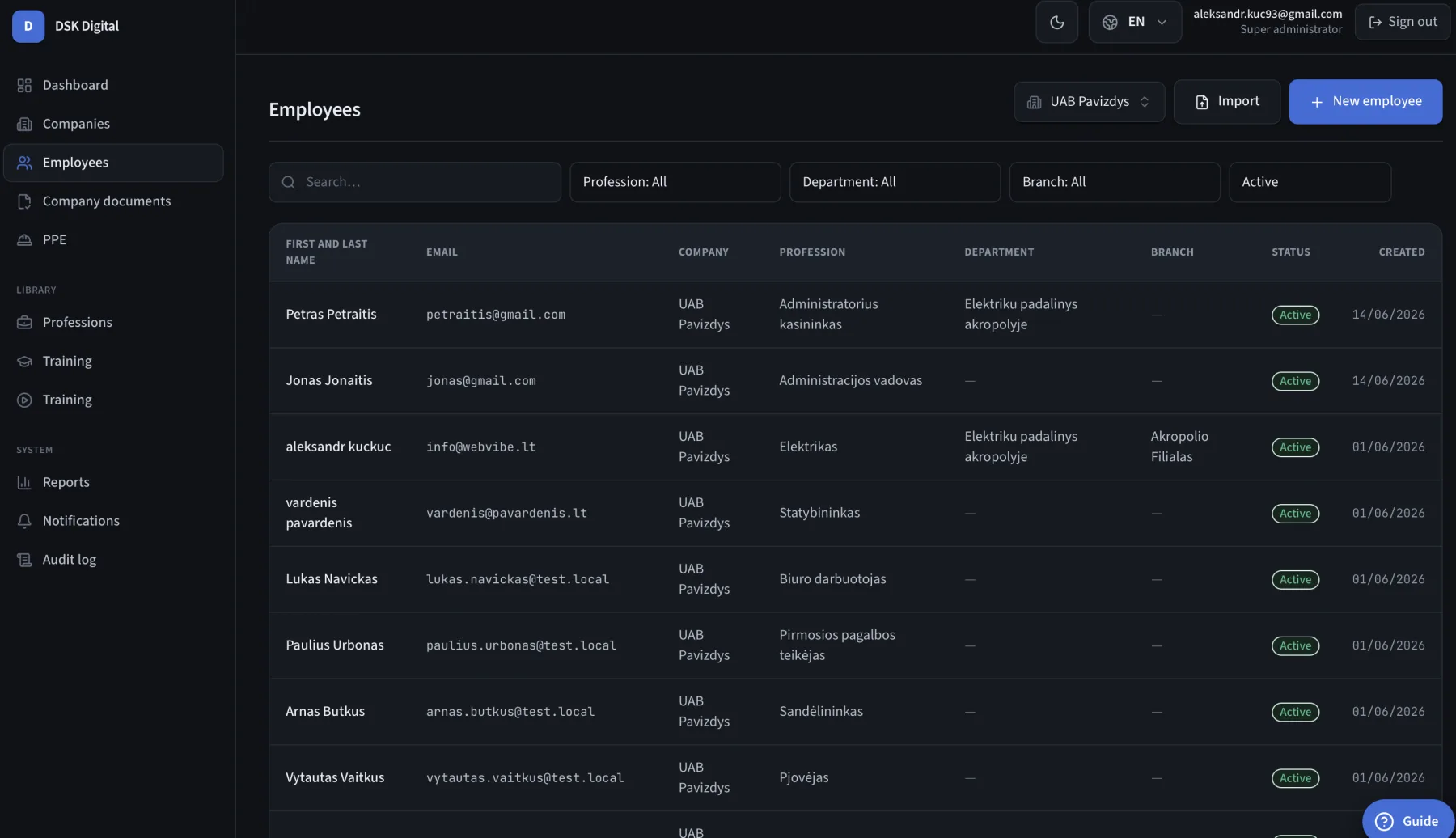Click the graduation cap Training icon
This screenshot has height=838, width=1456.
[24, 362]
